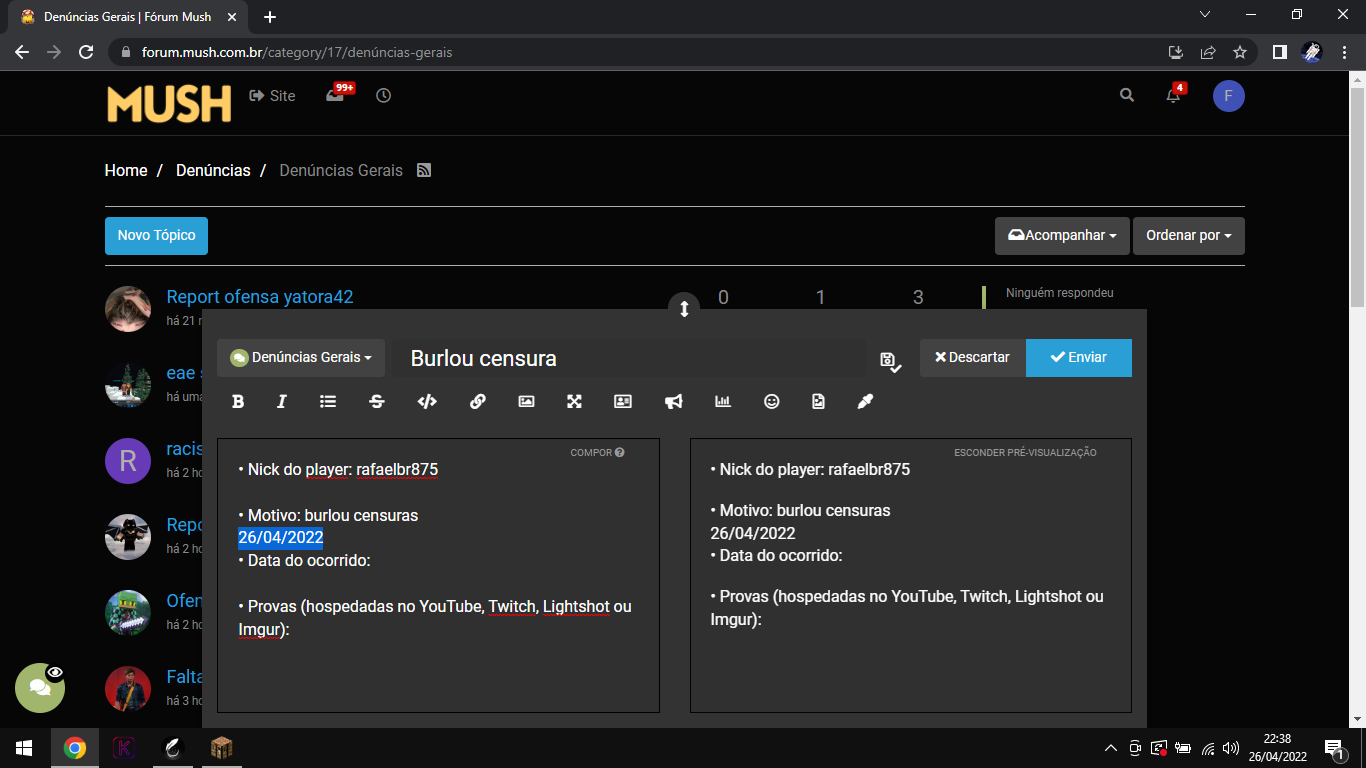1366x768 pixels.
Task: Click the purple R user avatar
Action: click(128, 461)
